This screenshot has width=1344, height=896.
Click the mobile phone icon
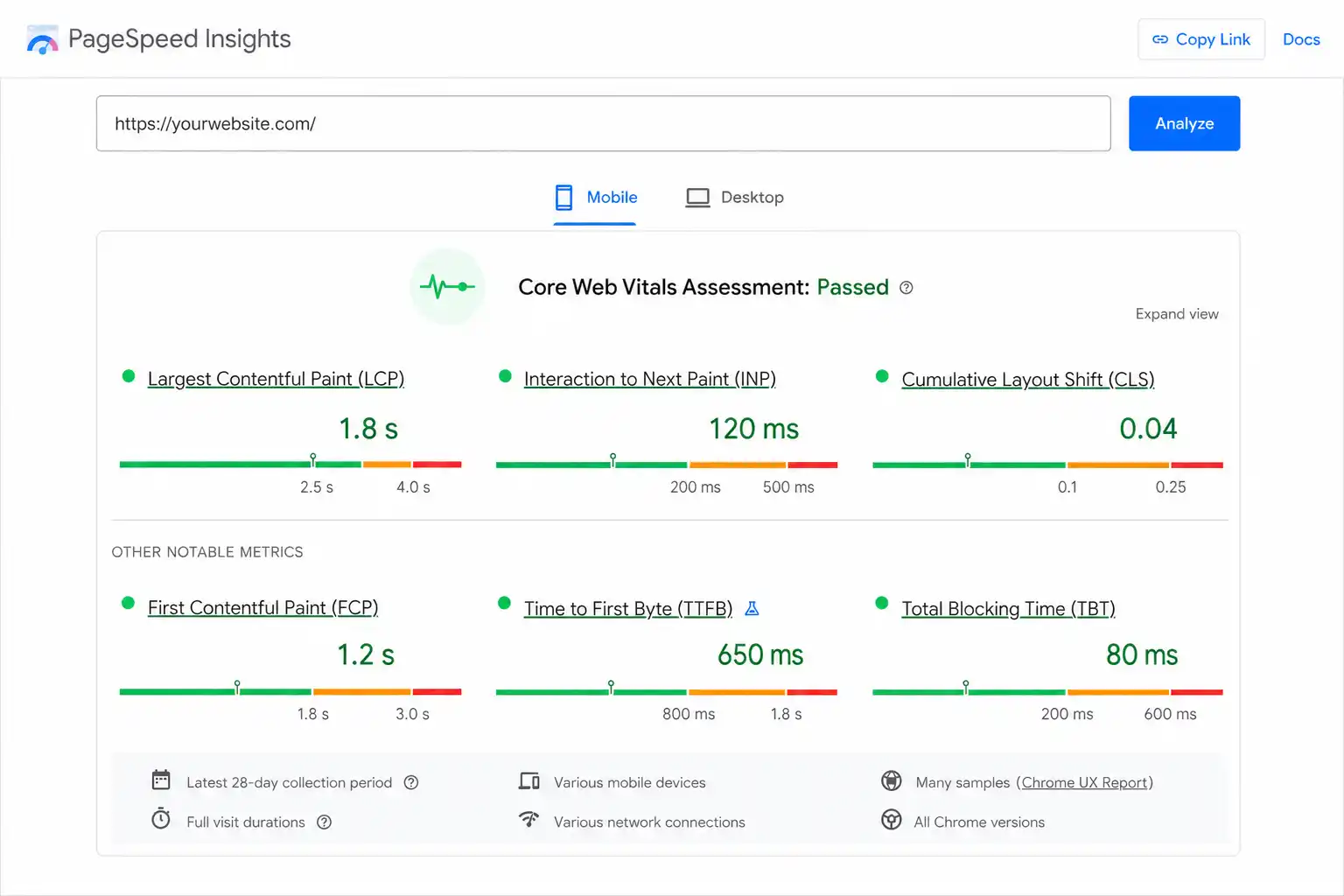point(563,197)
